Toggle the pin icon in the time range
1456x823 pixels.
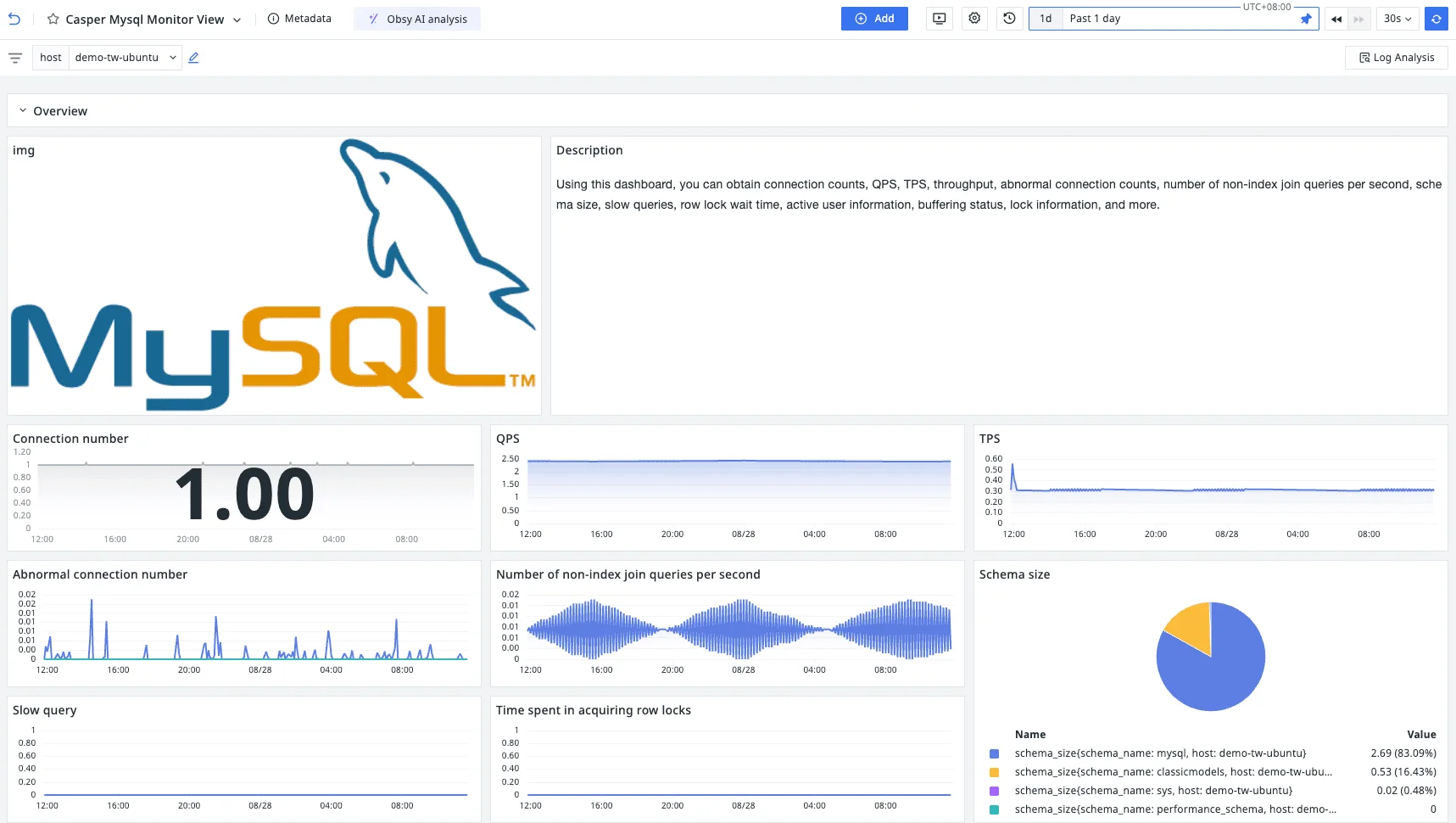tap(1306, 19)
